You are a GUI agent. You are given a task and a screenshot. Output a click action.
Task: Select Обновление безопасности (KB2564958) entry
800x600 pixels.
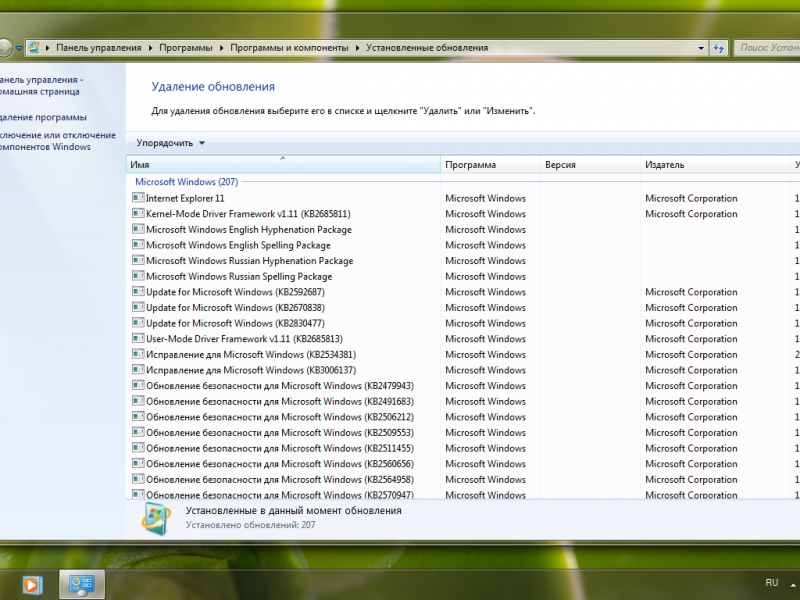point(280,480)
